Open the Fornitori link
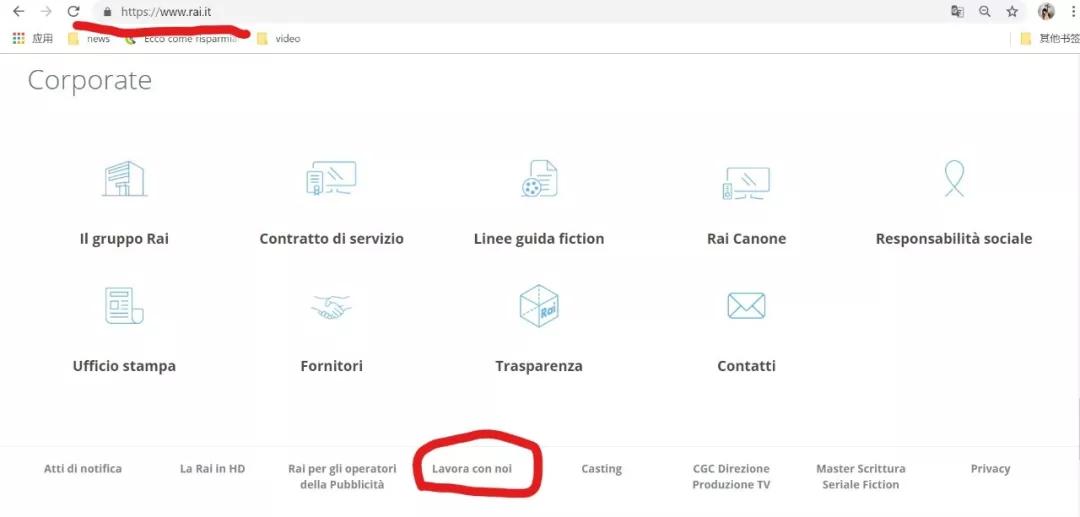Screen dimensions: 1080x517 (x=331, y=366)
